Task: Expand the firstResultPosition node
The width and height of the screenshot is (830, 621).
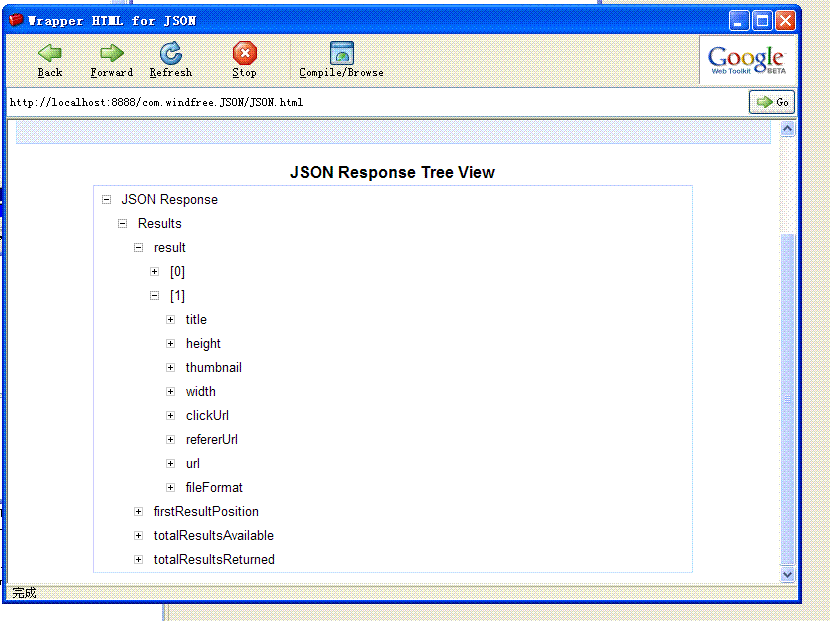Action: 138,511
